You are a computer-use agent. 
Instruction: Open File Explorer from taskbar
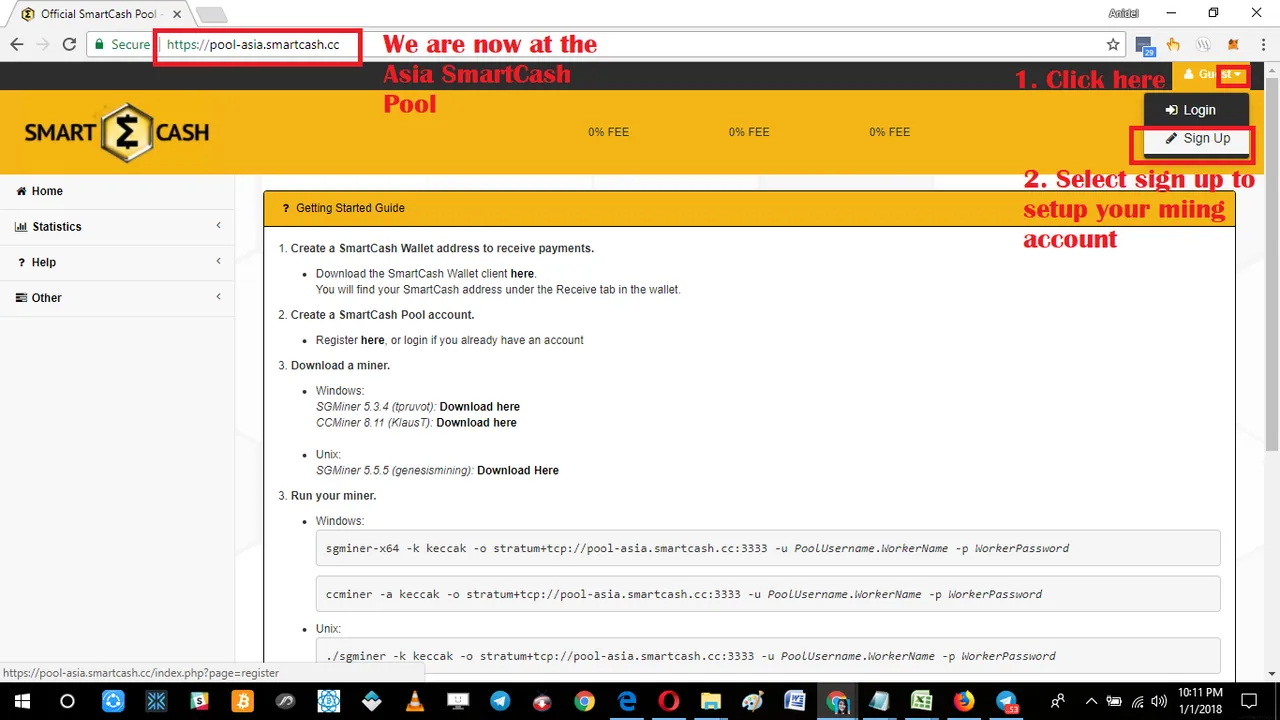click(x=711, y=701)
